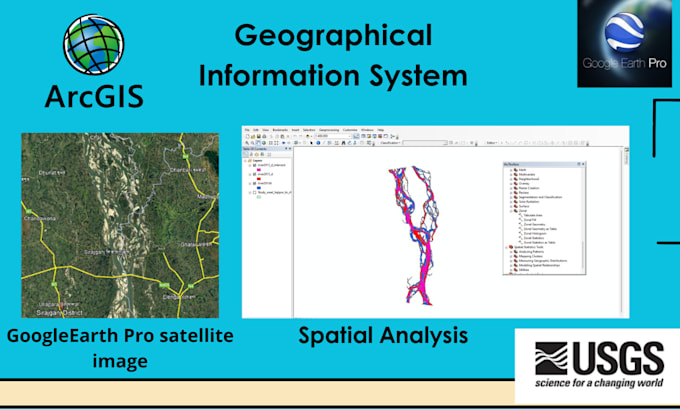
Task: Check the unchecked Study area layer checkbox
Action: 255,193
